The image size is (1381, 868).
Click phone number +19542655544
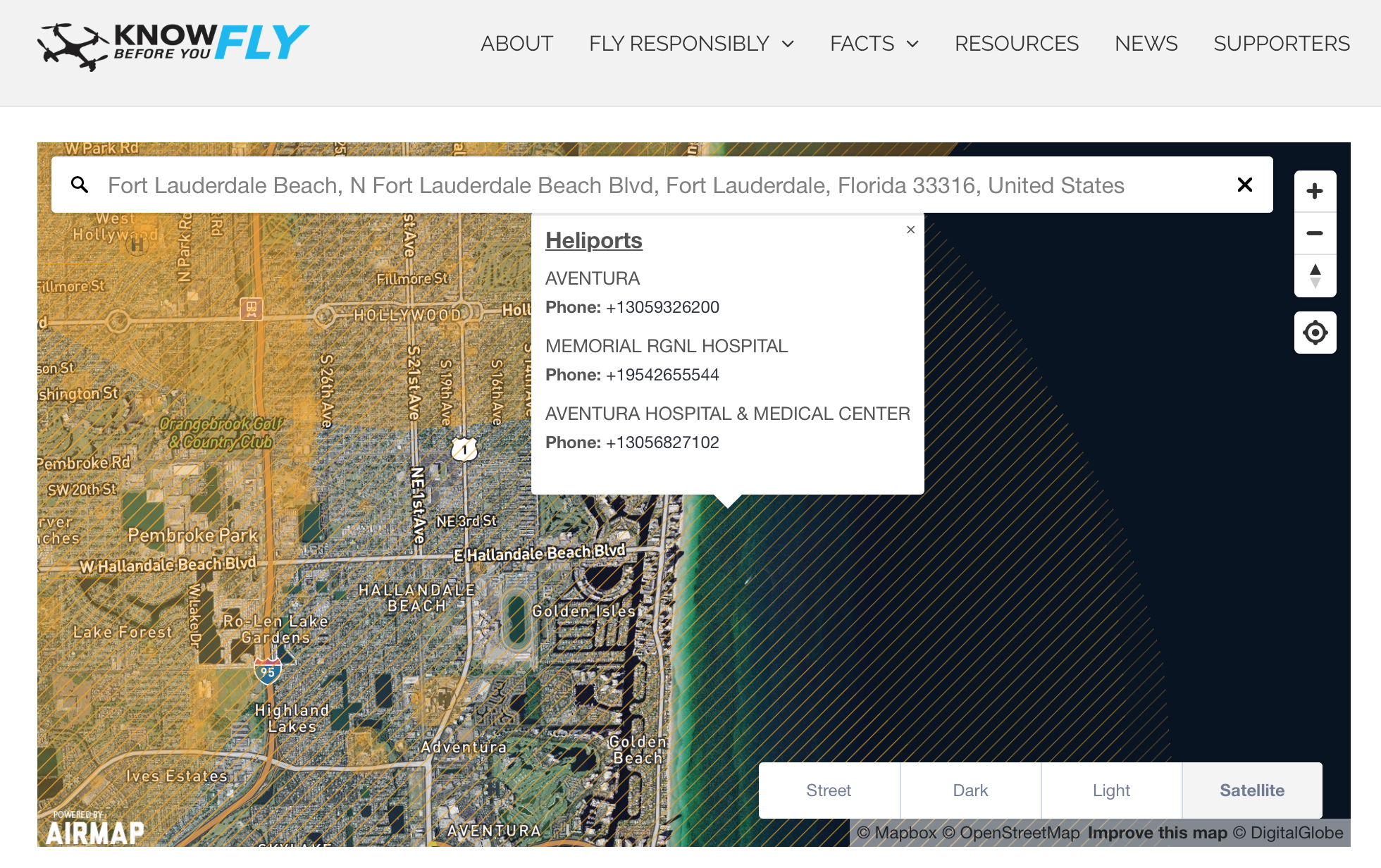(x=662, y=375)
